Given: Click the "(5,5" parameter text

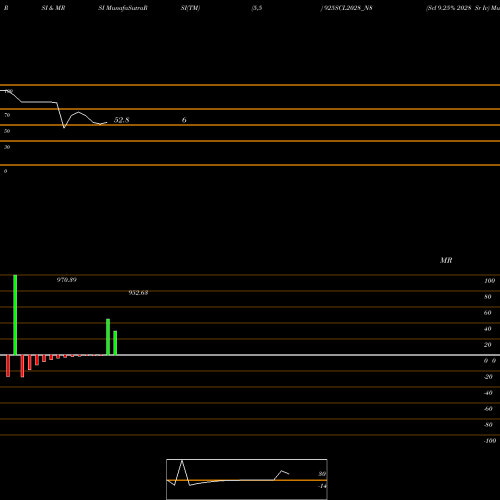Looking at the screenshot, I should pos(257,8).
